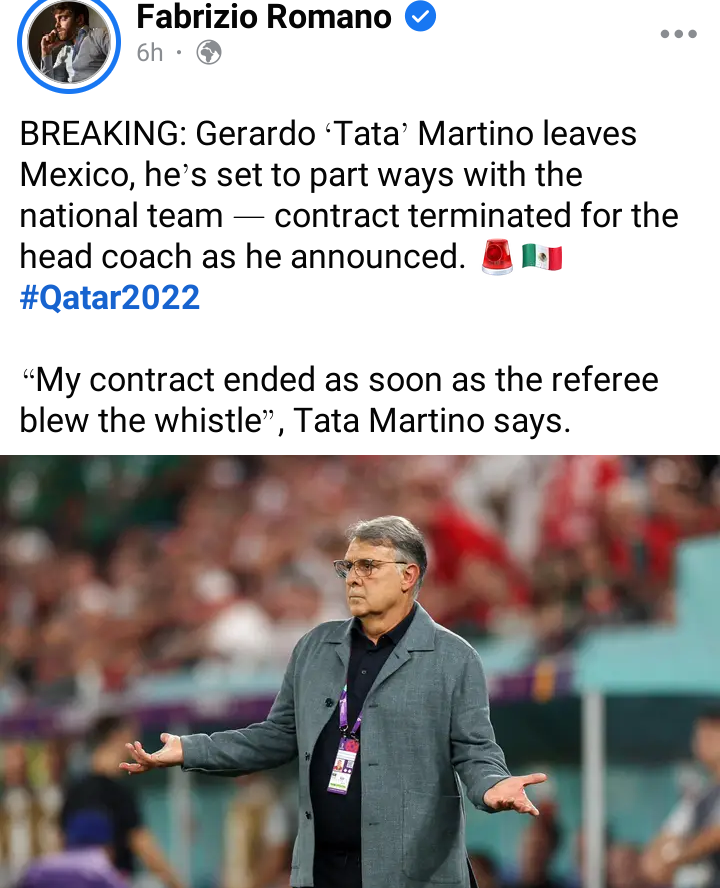
Task: Open the 6h post timestamp
Action: 150,53
